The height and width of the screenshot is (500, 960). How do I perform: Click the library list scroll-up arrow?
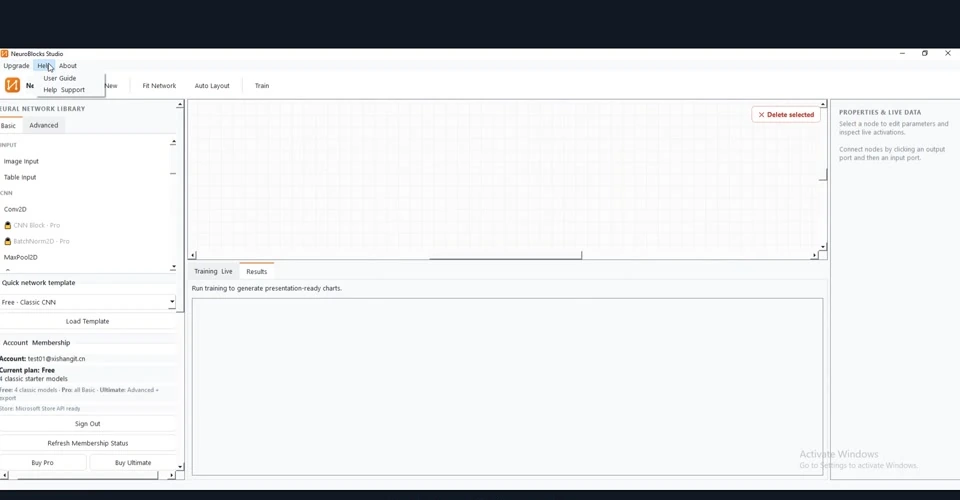pos(173,142)
